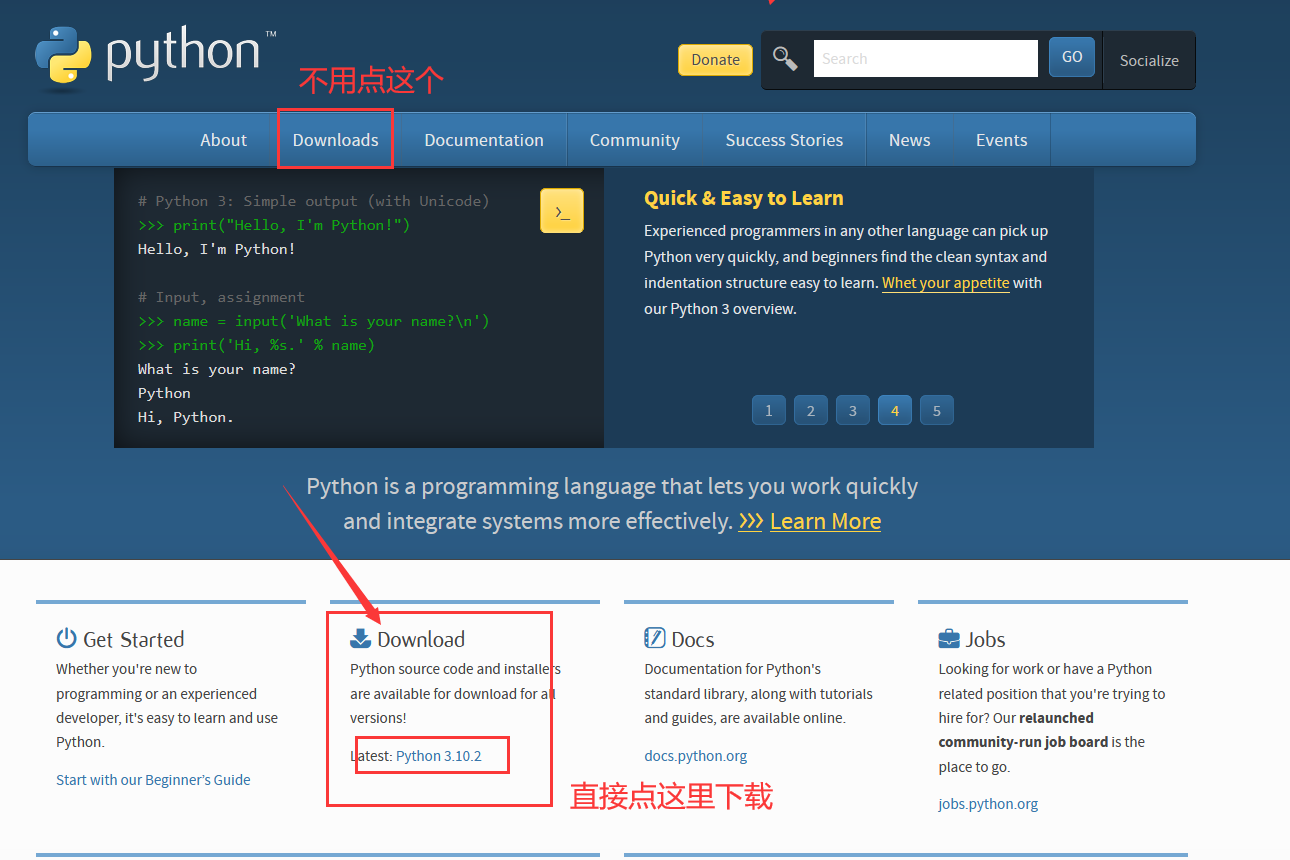Click the Download arrow icon
This screenshot has height=860, width=1290.
coord(361,638)
